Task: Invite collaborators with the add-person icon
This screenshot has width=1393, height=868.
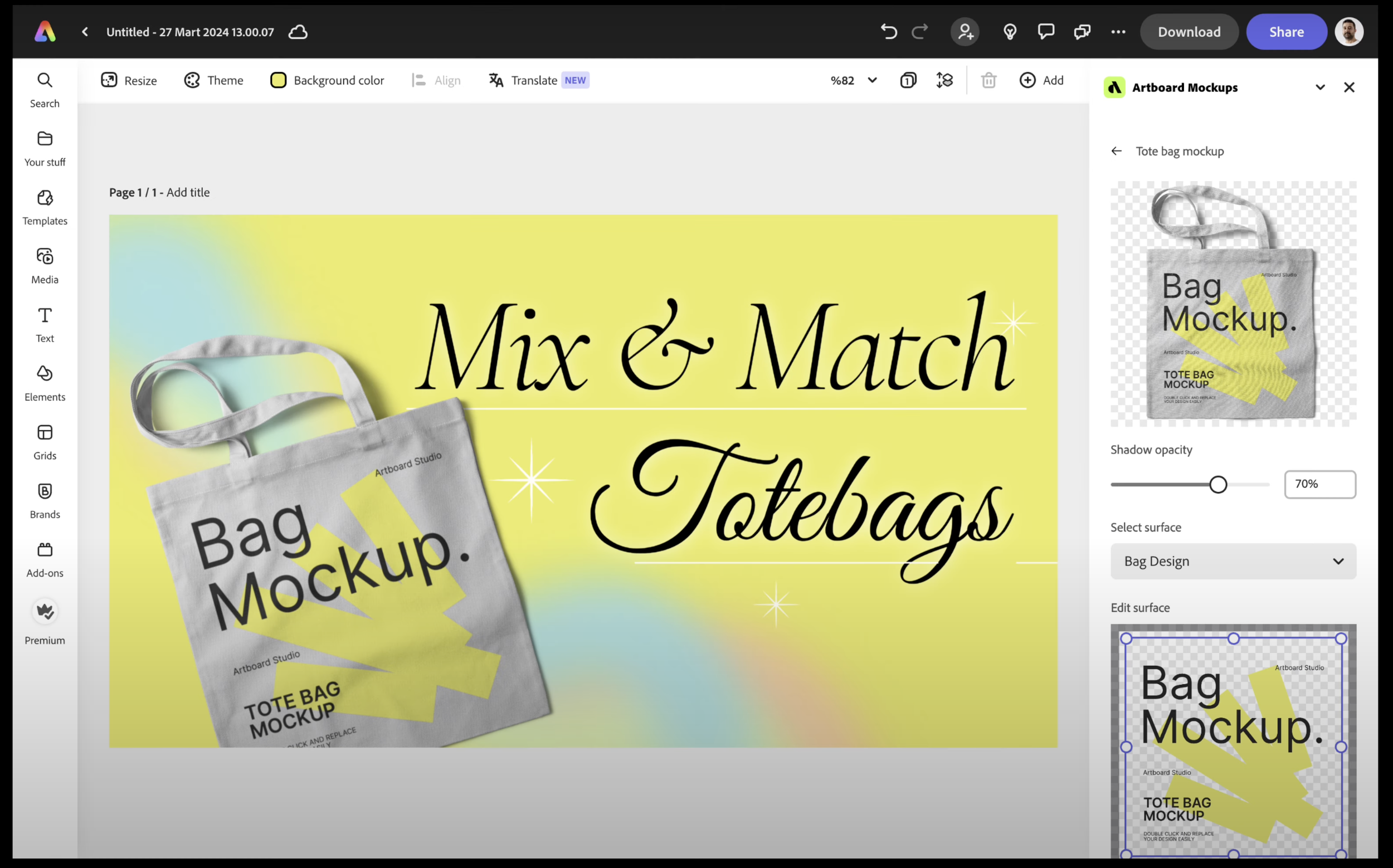Action: coord(965,32)
